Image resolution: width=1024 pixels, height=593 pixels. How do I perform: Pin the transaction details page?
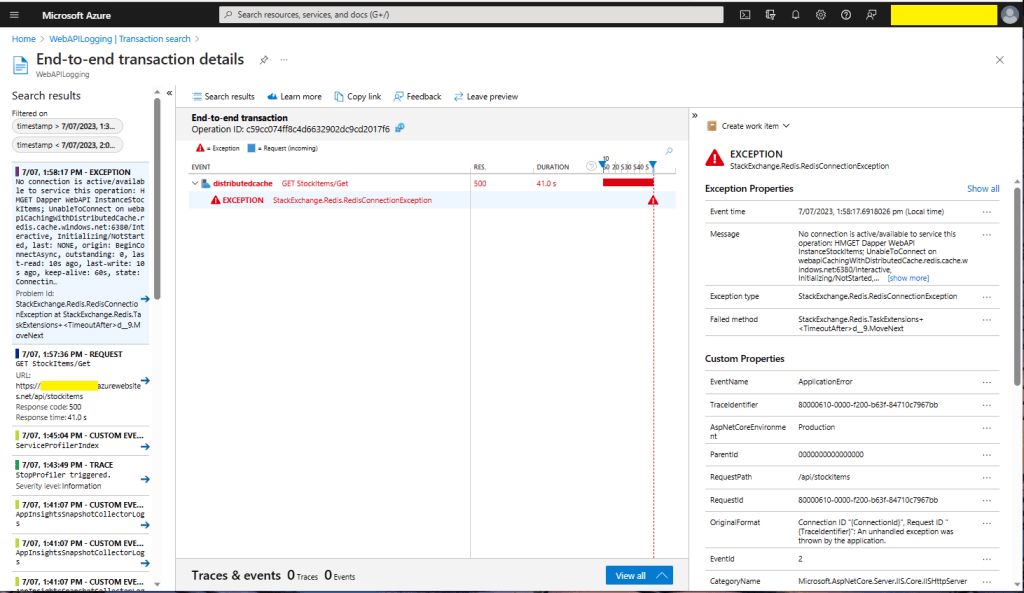tap(264, 60)
